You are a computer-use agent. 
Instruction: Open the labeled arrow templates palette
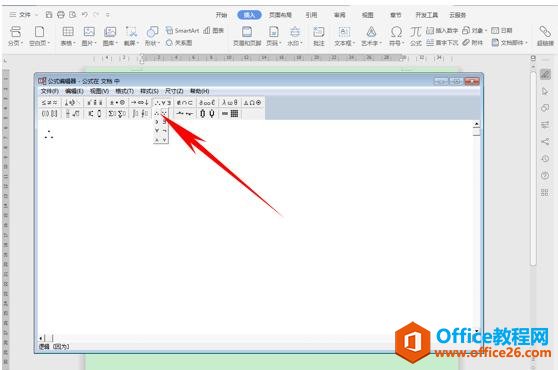click(x=185, y=113)
